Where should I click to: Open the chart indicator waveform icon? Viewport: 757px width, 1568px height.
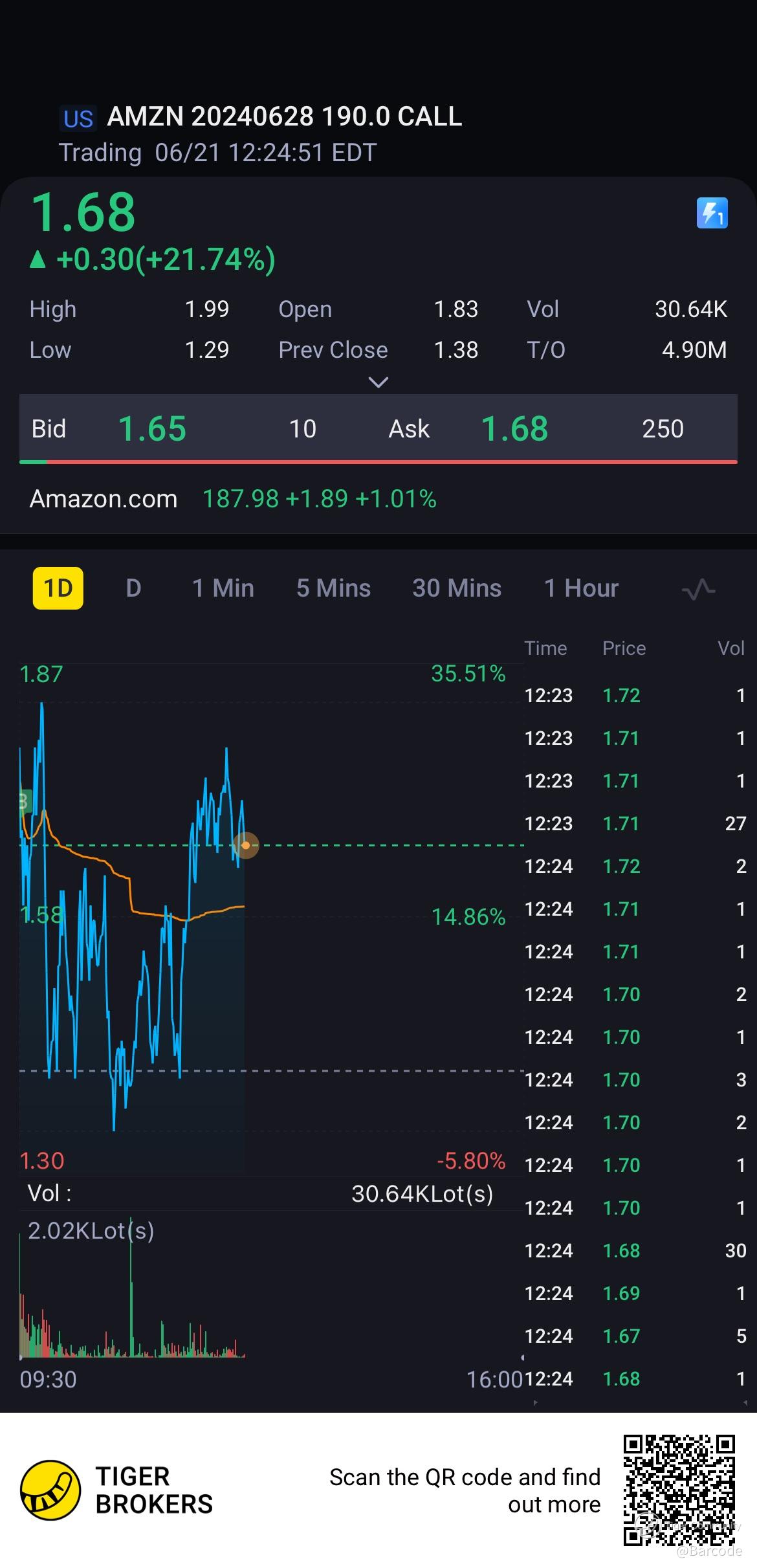698,590
